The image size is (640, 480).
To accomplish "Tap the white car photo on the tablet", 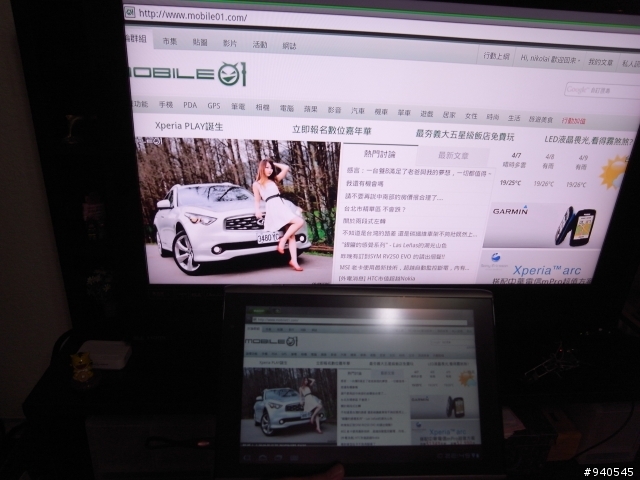I will [290, 405].
